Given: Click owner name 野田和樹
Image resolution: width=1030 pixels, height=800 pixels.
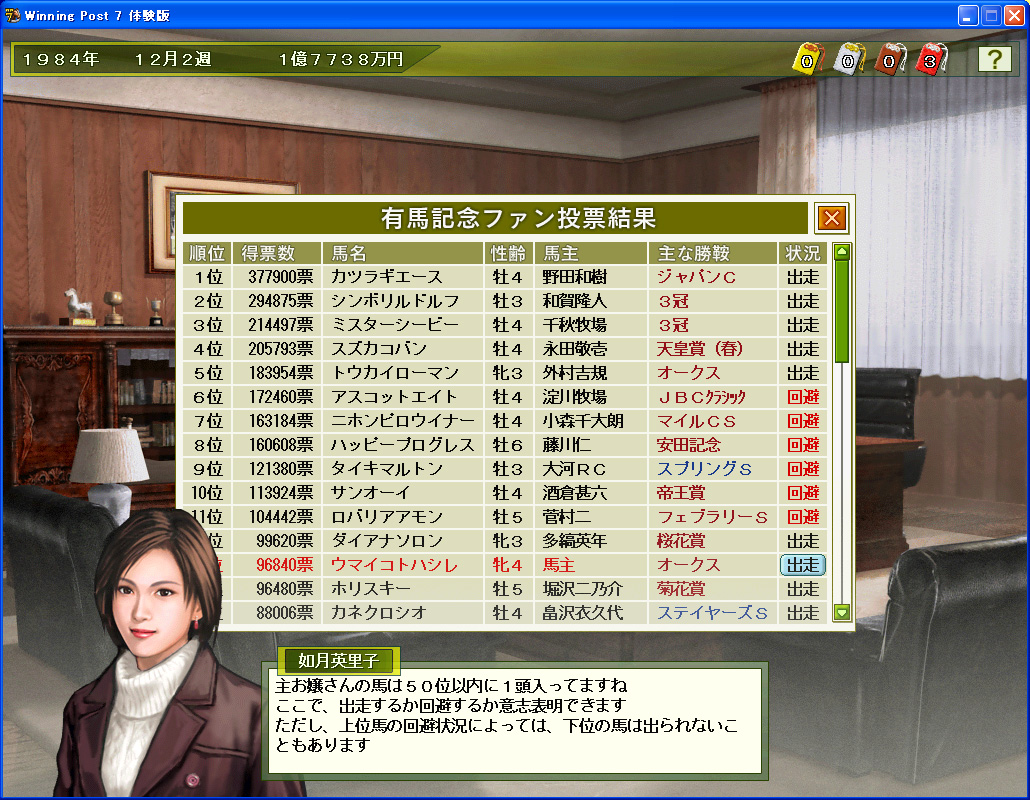Looking at the screenshot, I should [x=574, y=277].
